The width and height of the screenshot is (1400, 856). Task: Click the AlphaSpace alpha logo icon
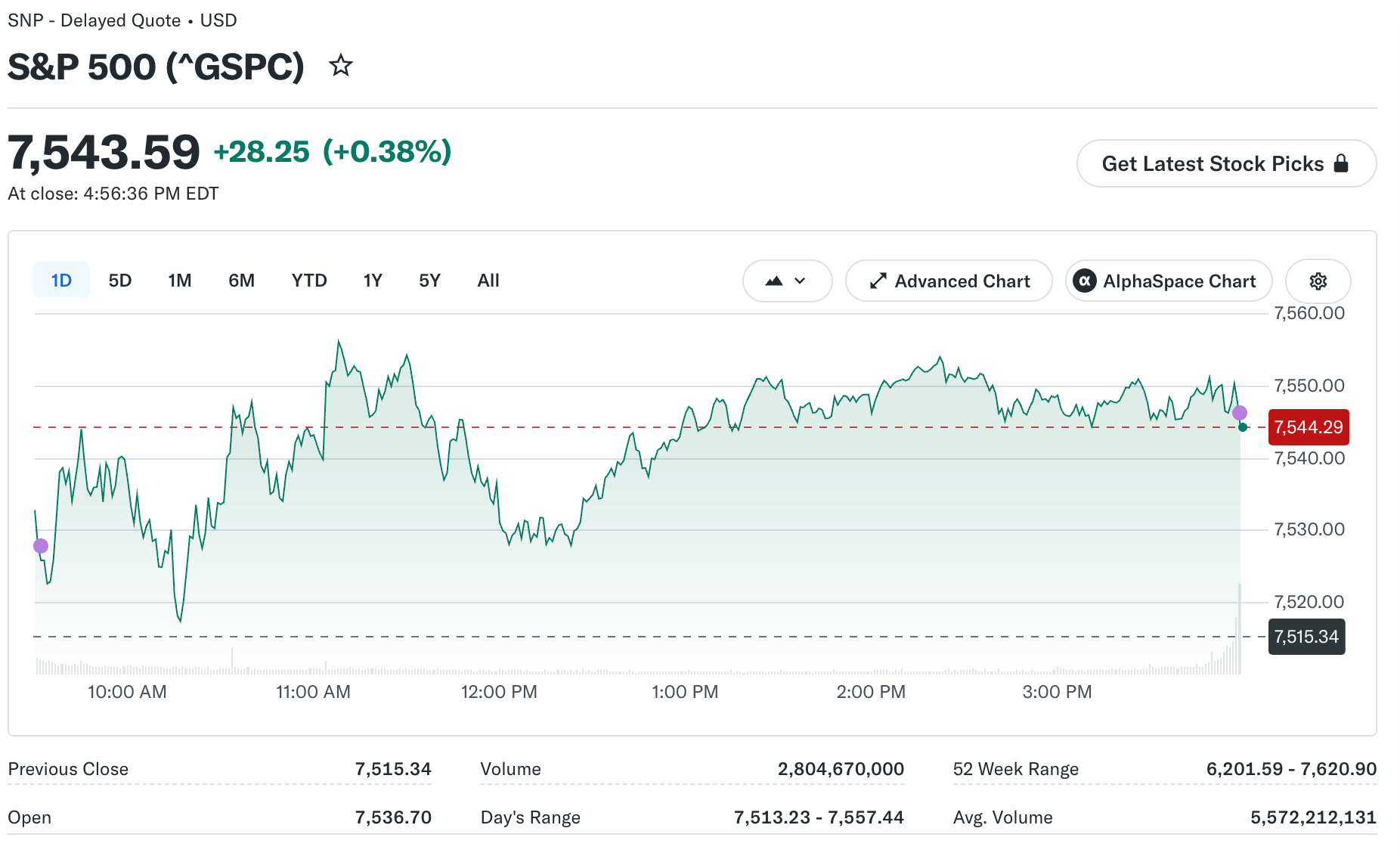click(1085, 281)
